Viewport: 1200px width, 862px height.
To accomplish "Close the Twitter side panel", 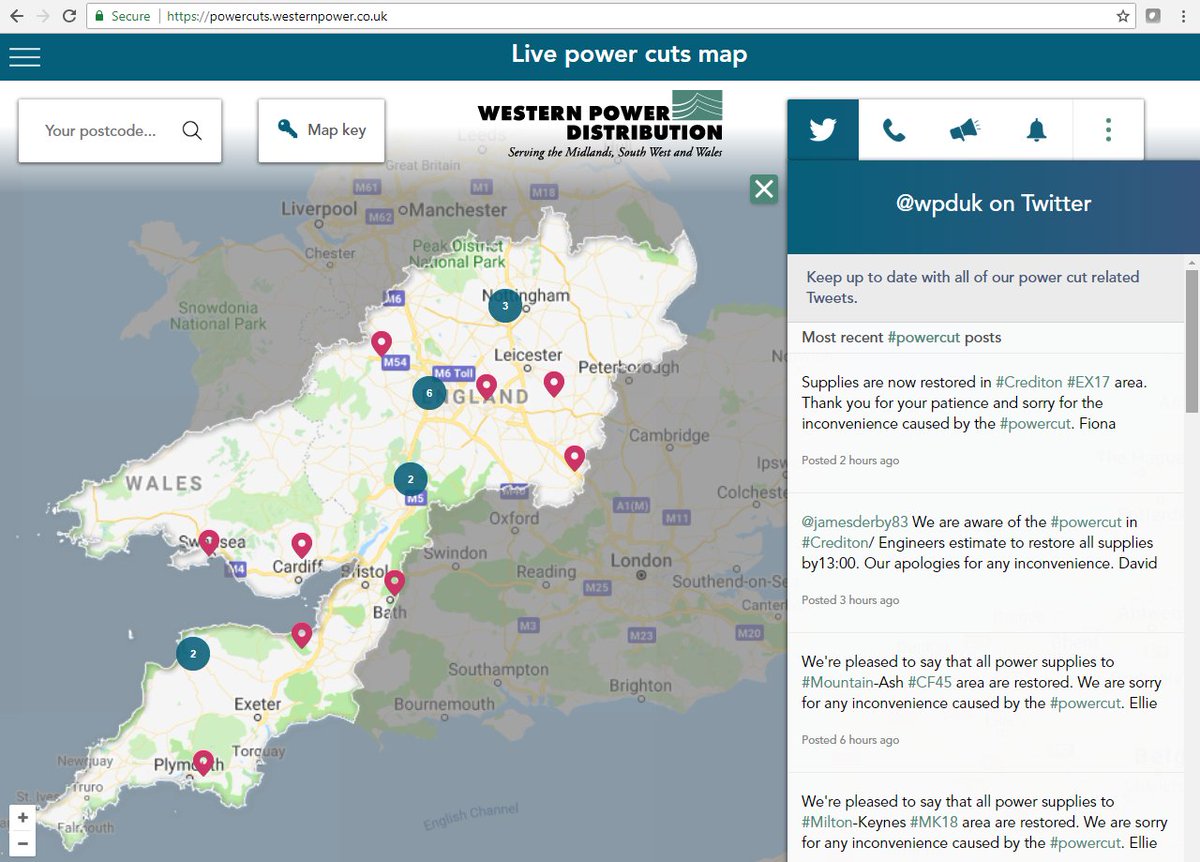I will [764, 188].
